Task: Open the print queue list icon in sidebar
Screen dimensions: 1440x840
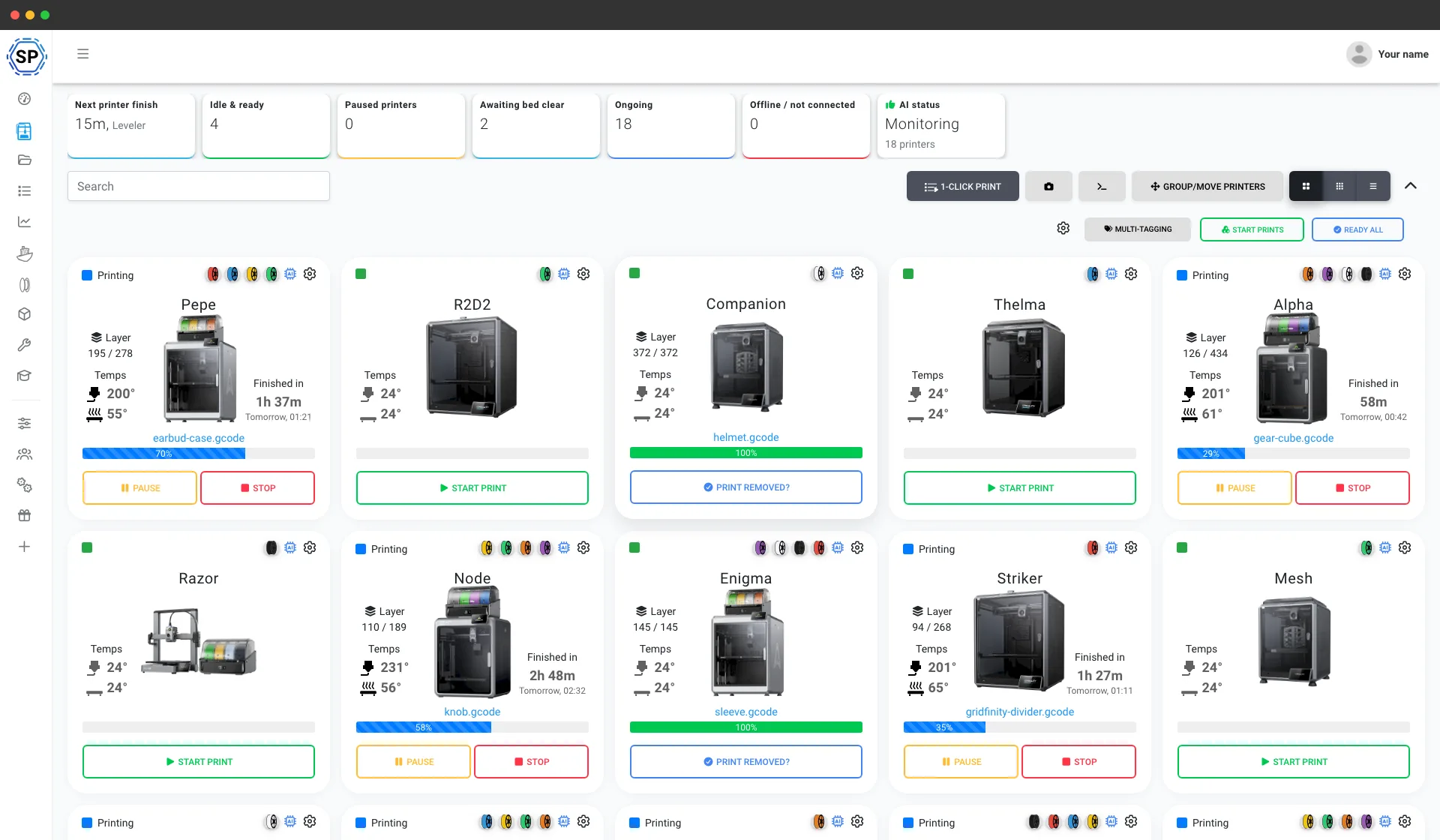Action: tap(25, 191)
